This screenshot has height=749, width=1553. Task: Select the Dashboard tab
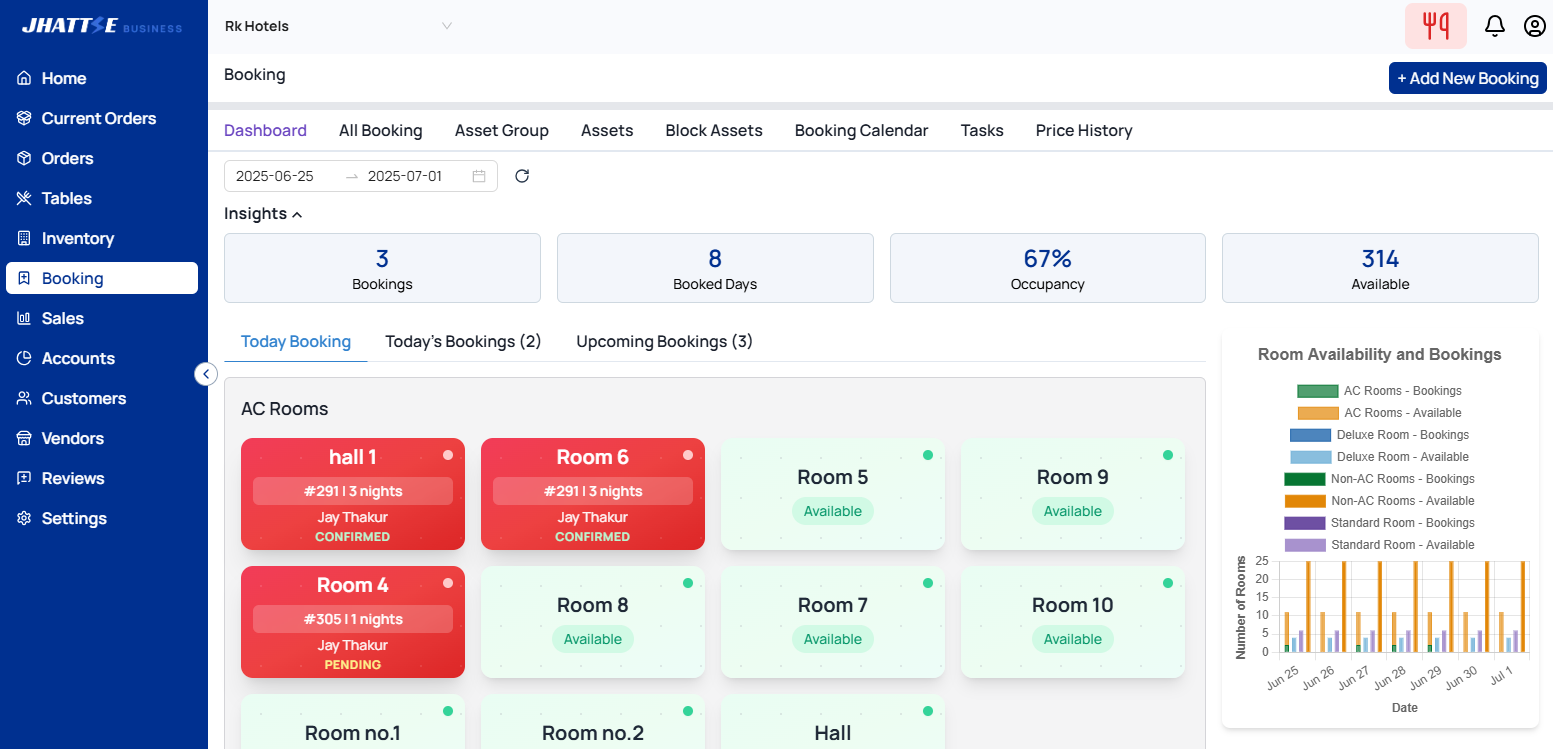click(265, 130)
